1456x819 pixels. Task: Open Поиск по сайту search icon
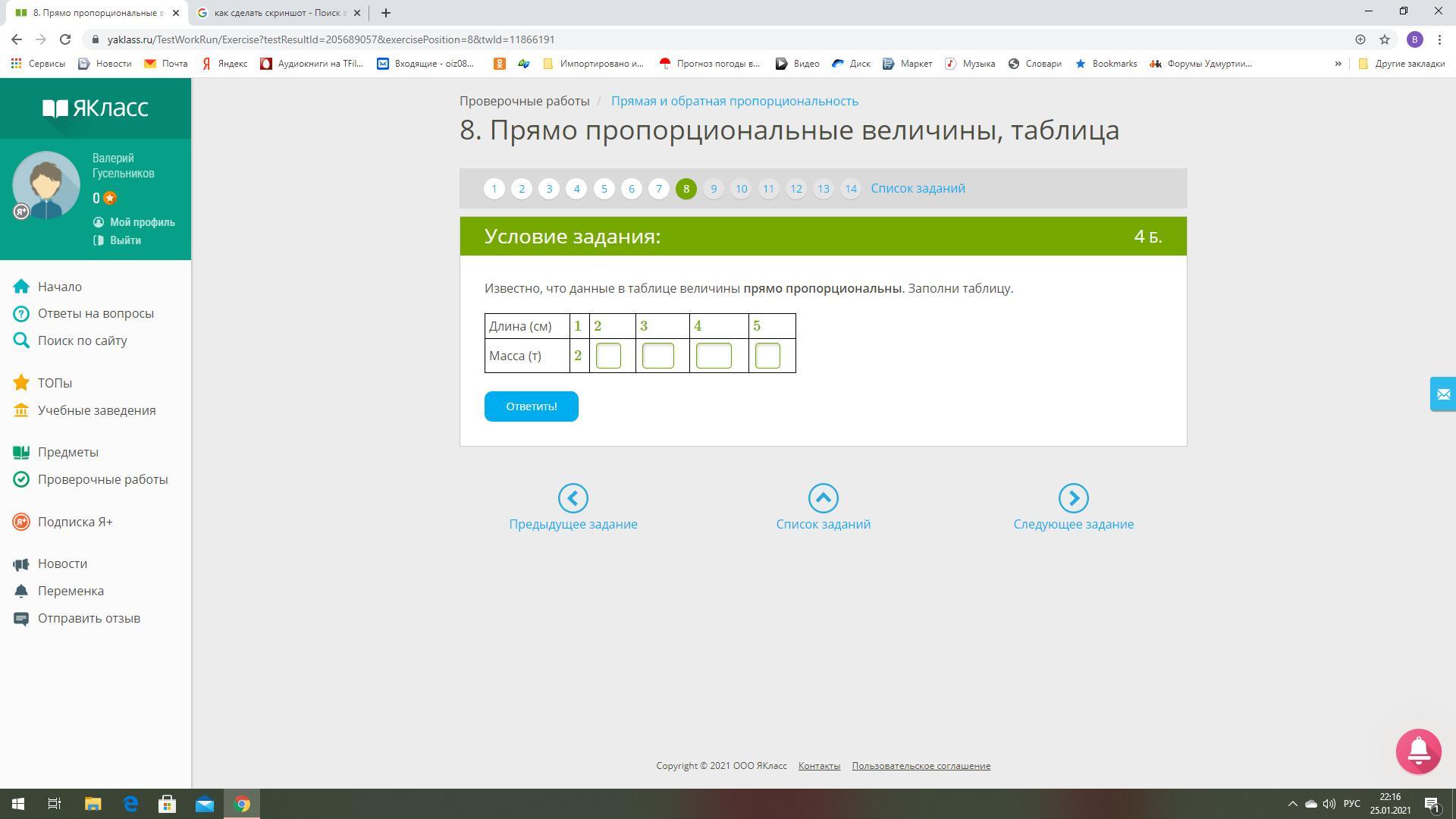pos(21,340)
